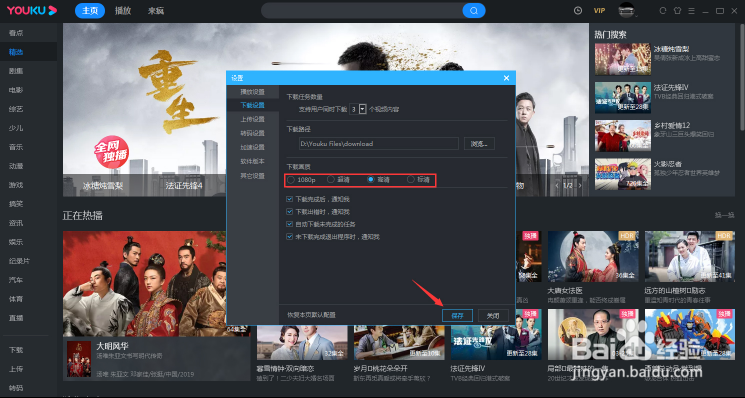
Task: Open the download count dropdown showing 3
Action: coord(363,109)
